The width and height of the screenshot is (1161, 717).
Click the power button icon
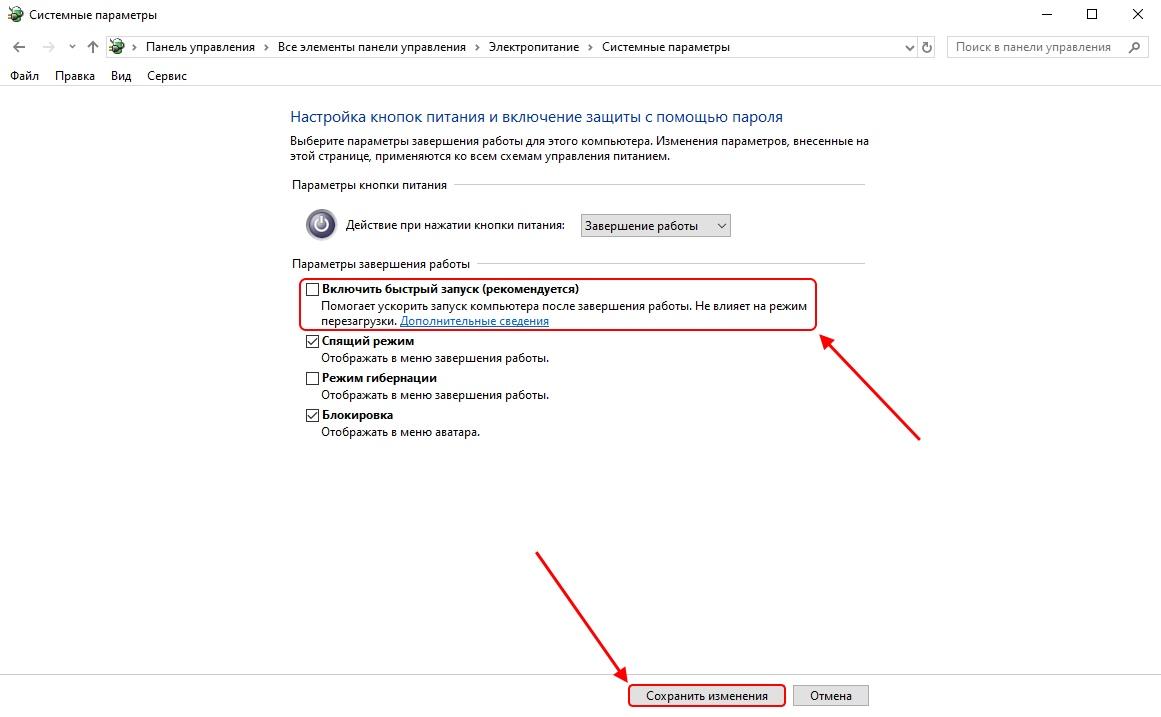click(321, 224)
